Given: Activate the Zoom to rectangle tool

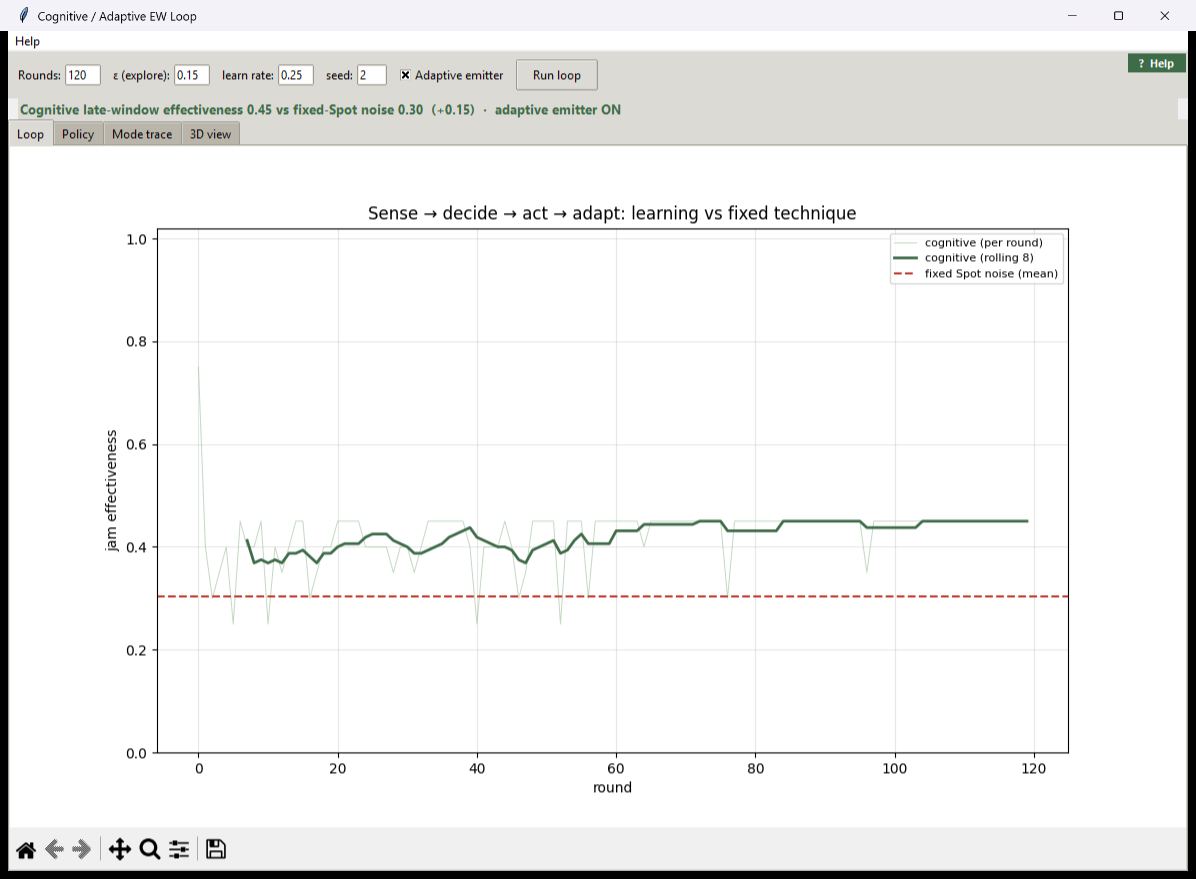Looking at the screenshot, I should tap(150, 849).
